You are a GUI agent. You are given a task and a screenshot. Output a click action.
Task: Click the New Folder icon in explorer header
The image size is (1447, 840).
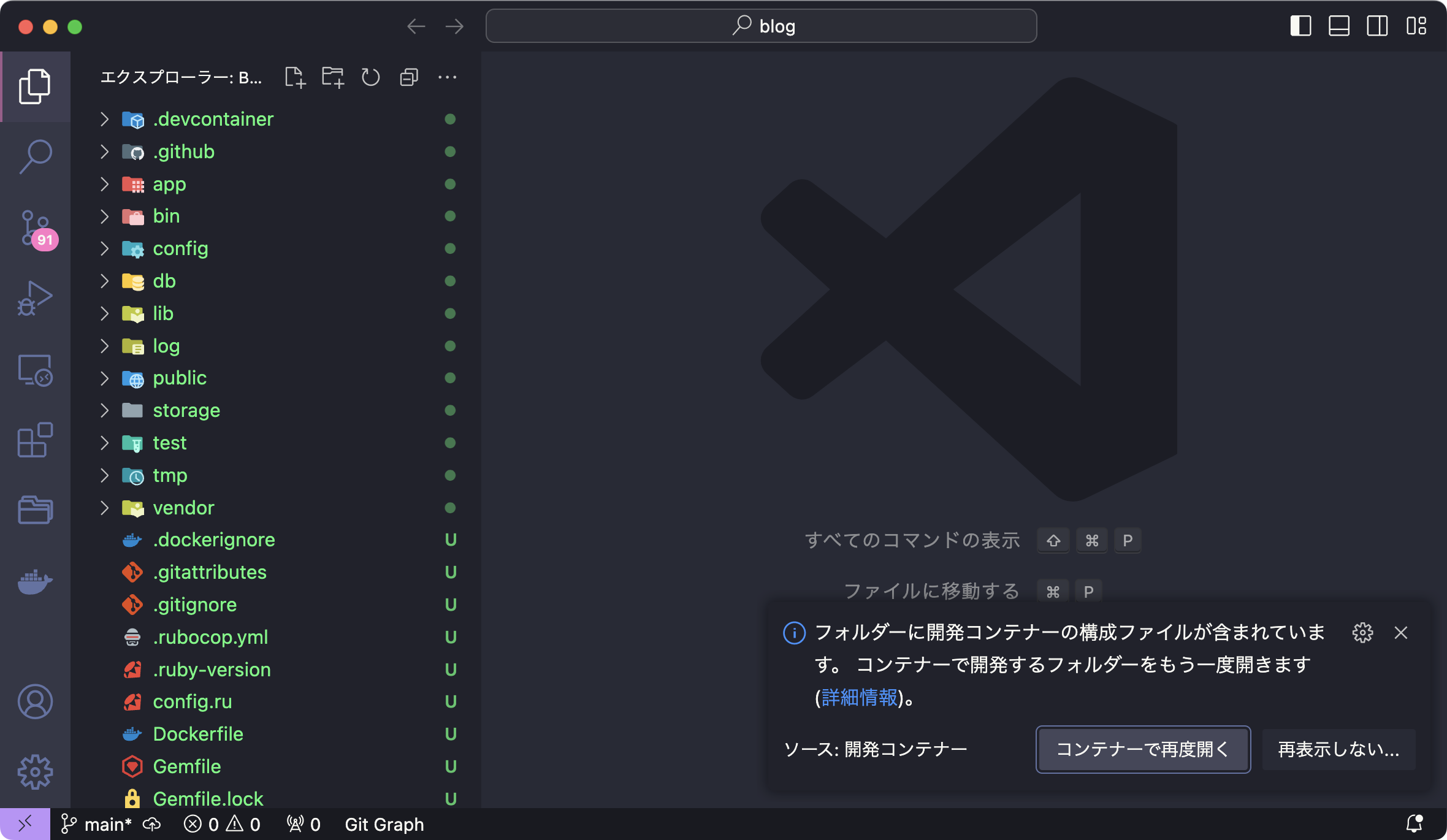pyautogui.click(x=333, y=77)
